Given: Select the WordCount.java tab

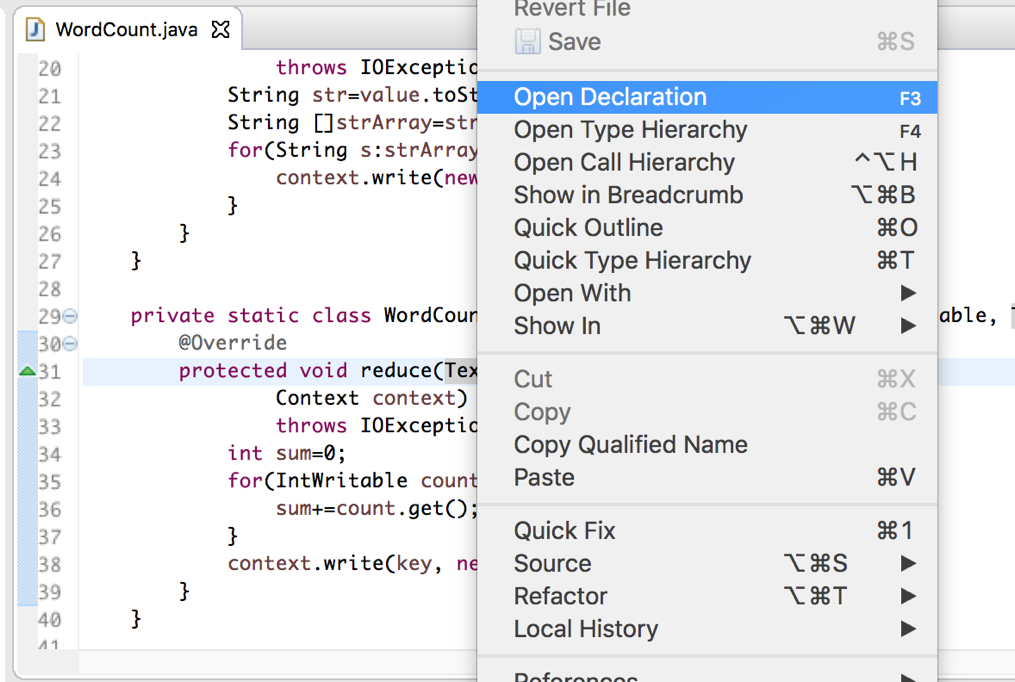Looking at the screenshot, I should coord(128,29).
